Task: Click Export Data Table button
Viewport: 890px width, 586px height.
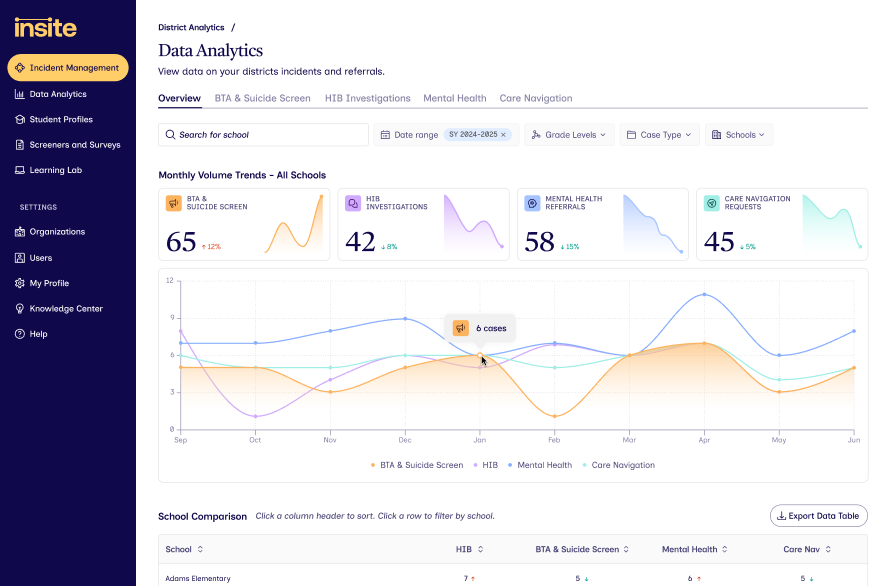Action: click(x=818, y=516)
